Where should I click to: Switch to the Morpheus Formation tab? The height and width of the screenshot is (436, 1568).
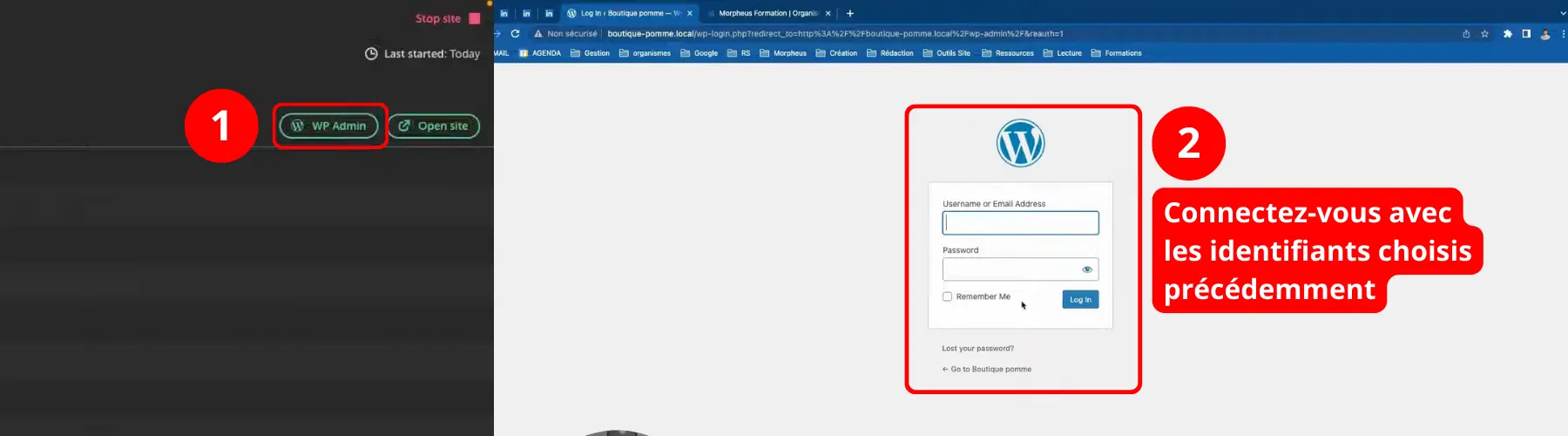tap(767, 13)
